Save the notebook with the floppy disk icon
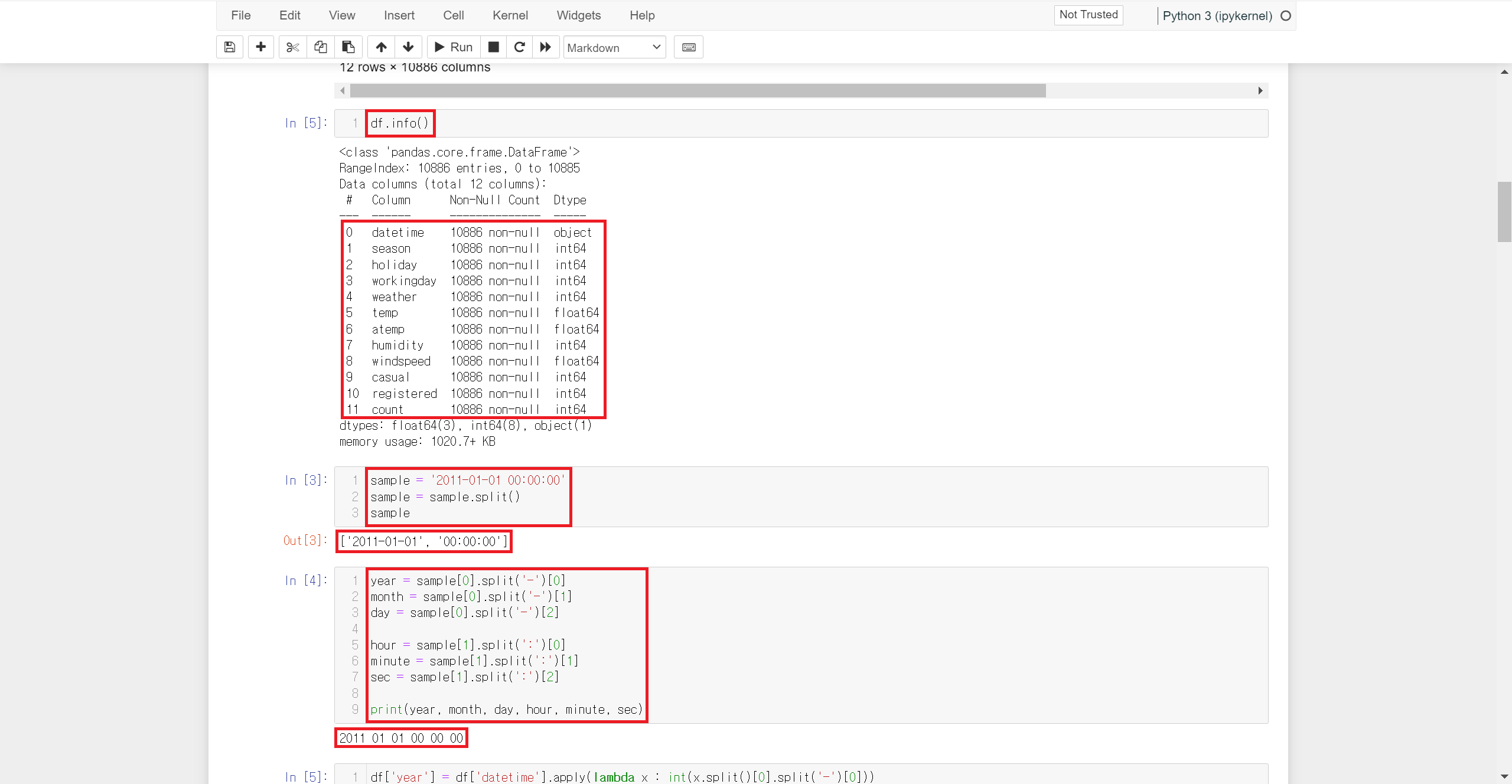 [x=230, y=47]
